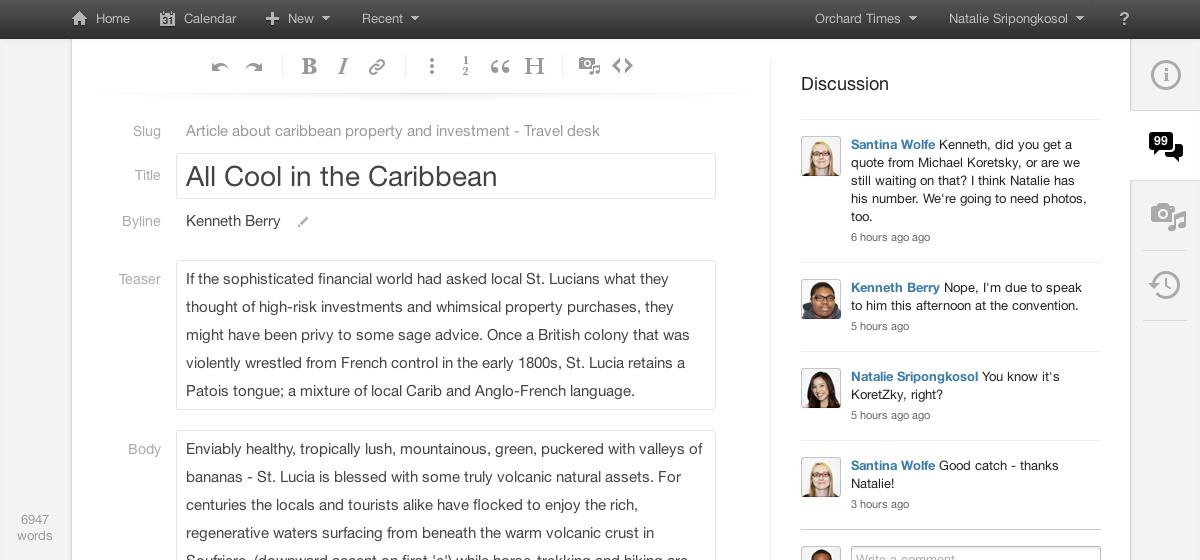Toggle bold formatting

point(309,66)
